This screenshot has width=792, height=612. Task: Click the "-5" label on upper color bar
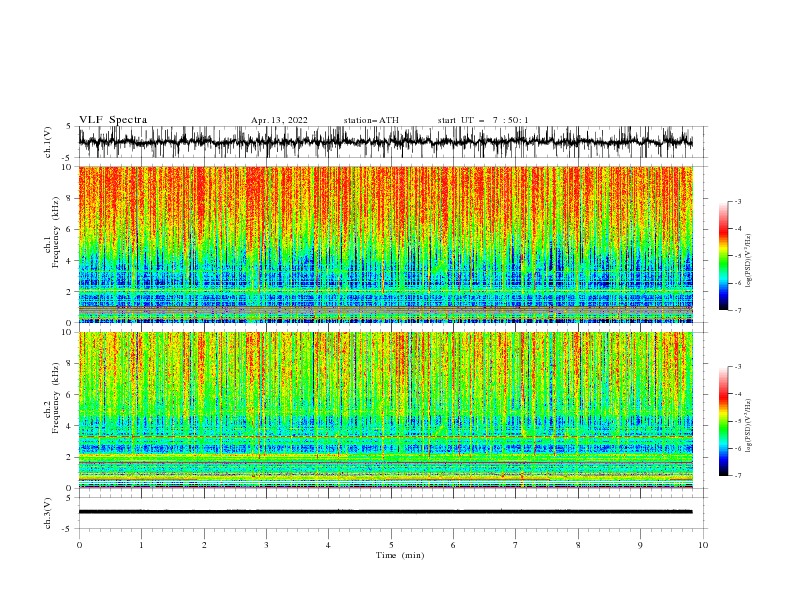point(737,256)
